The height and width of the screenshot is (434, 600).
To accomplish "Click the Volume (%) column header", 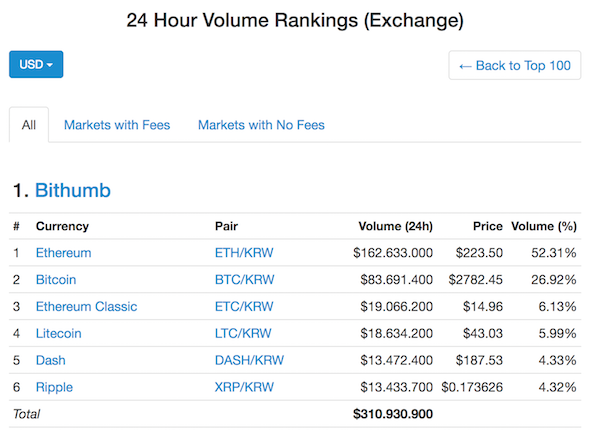I will click(x=544, y=226).
